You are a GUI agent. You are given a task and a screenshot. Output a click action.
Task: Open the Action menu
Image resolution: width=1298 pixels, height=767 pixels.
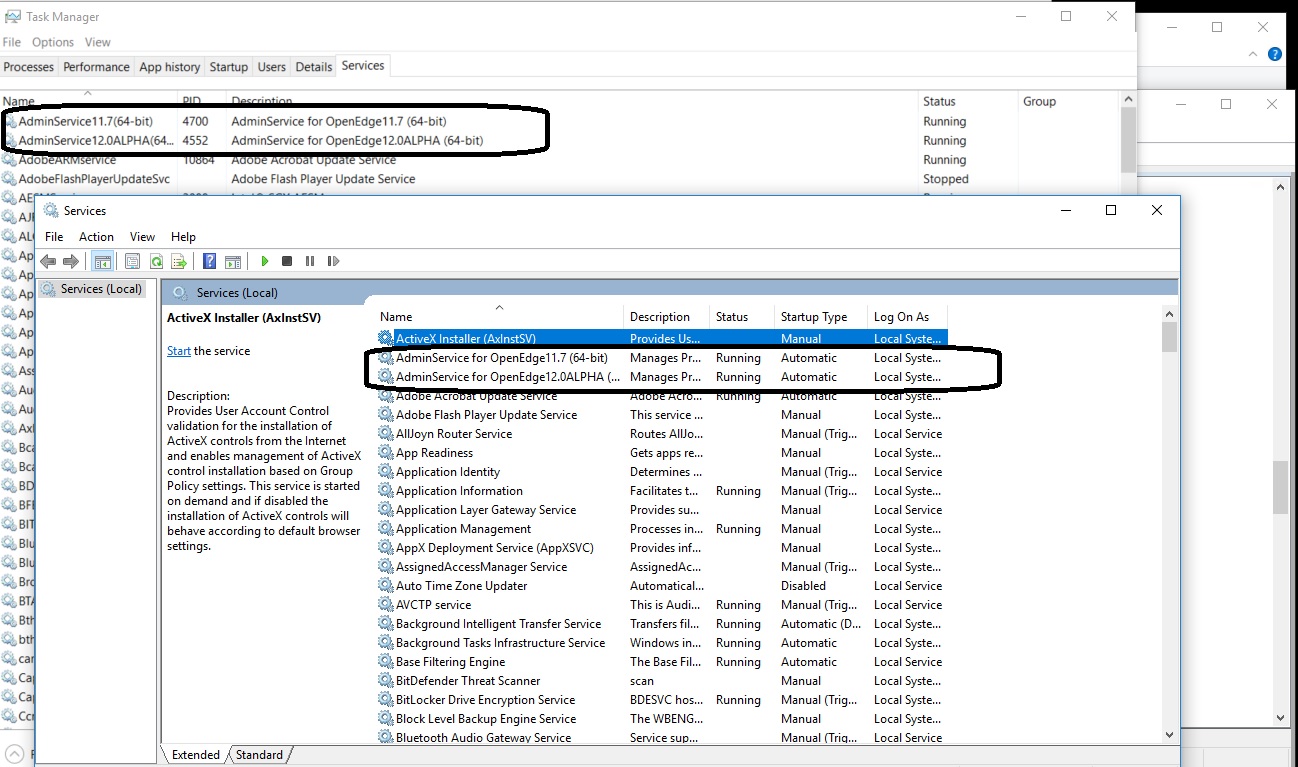coord(96,237)
